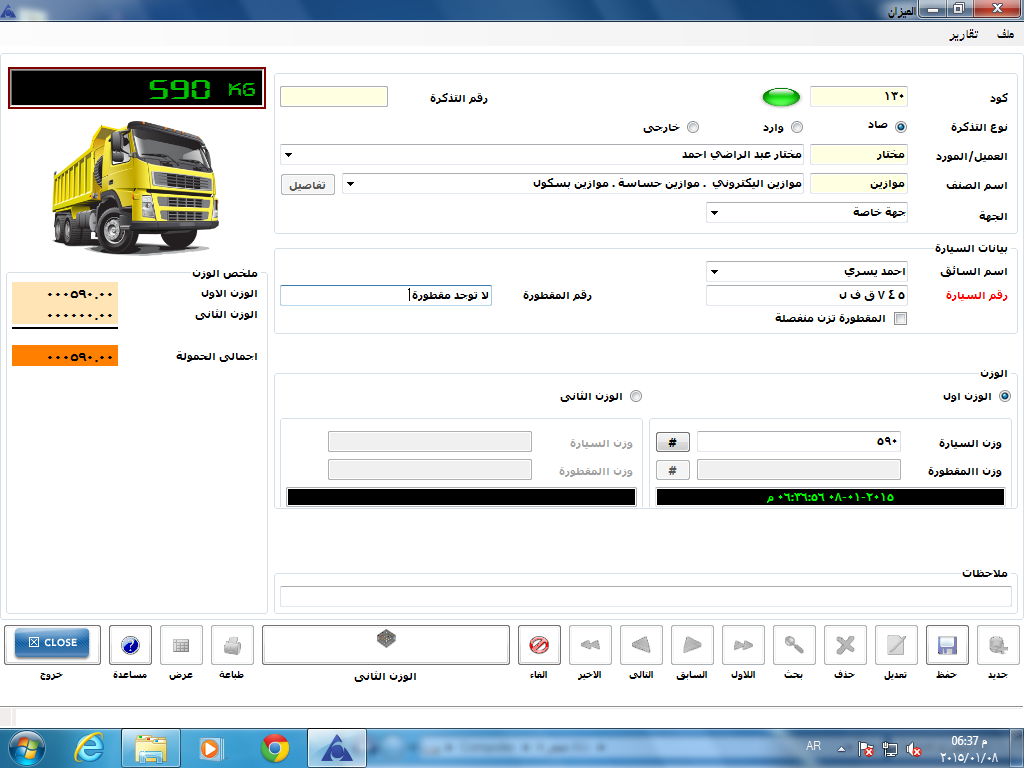
Task: Click the New record (جديد) icon
Action: [x=997, y=645]
